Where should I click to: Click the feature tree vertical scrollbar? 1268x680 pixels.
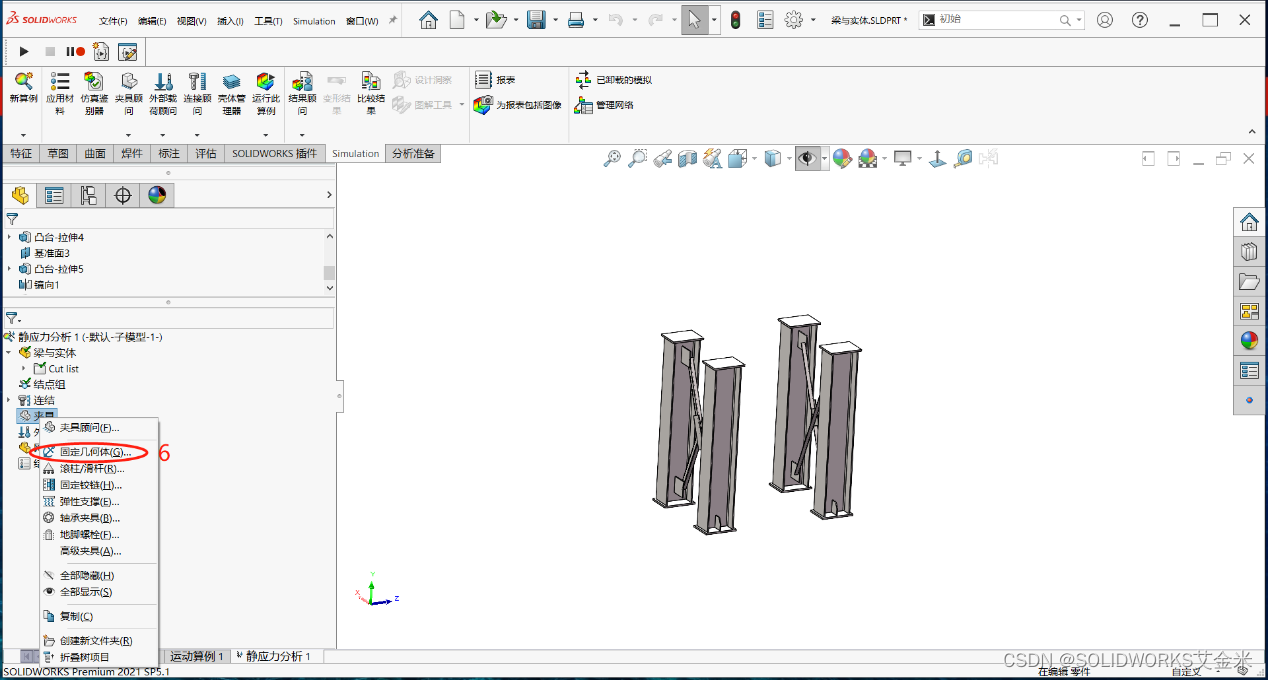[329, 260]
